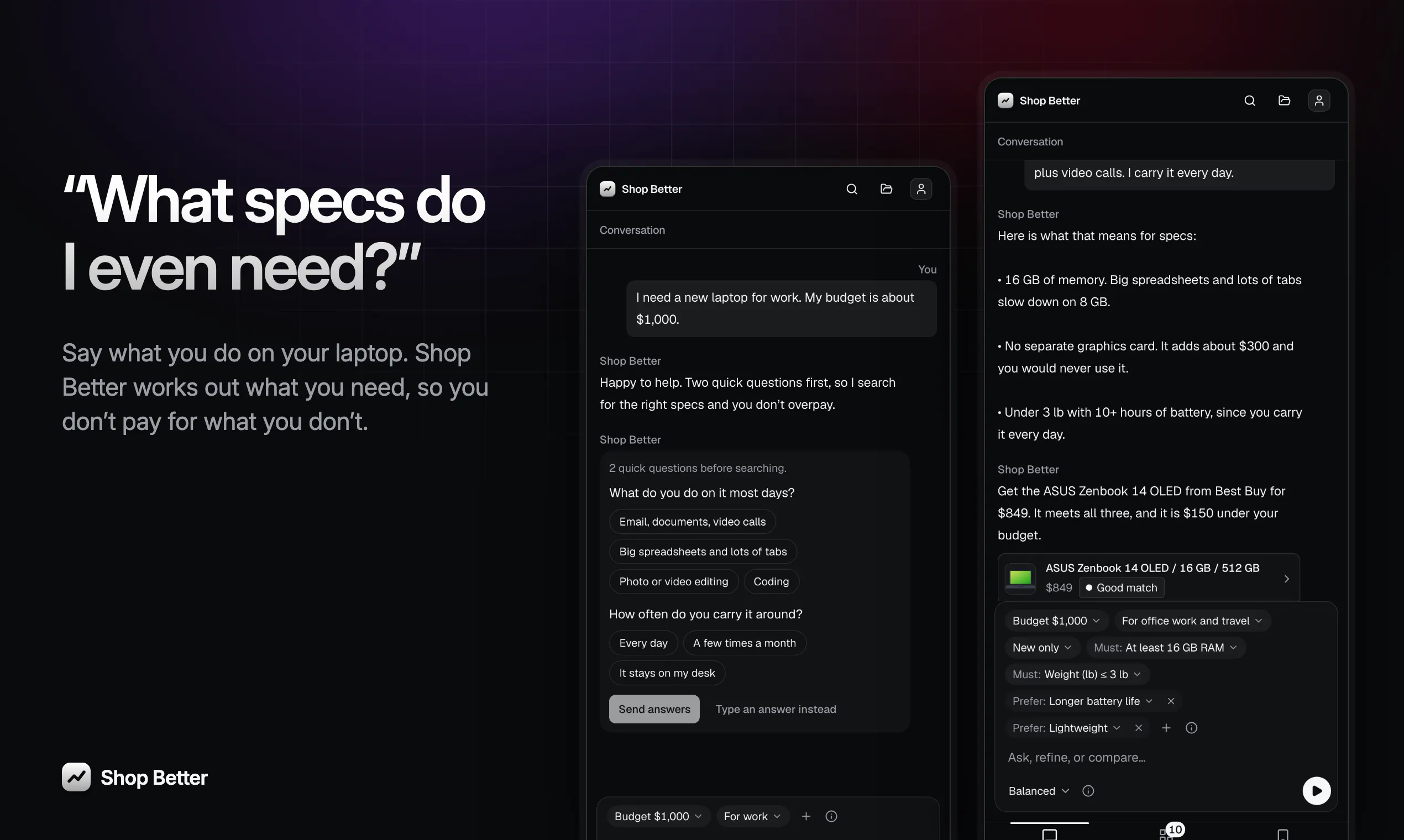Click the question What do you do on it most days?
Screen dimensions: 1404x840
[702, 493]
